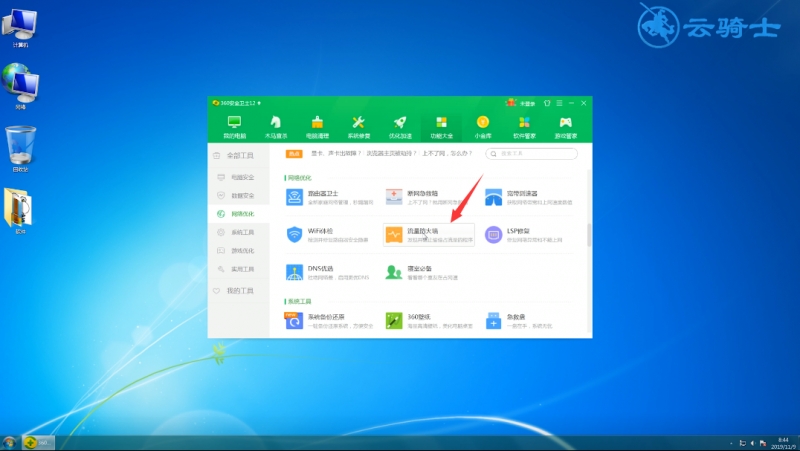Click the skin shirt icon in title bar
Screen dimensions: 800x451
(547, 103)
